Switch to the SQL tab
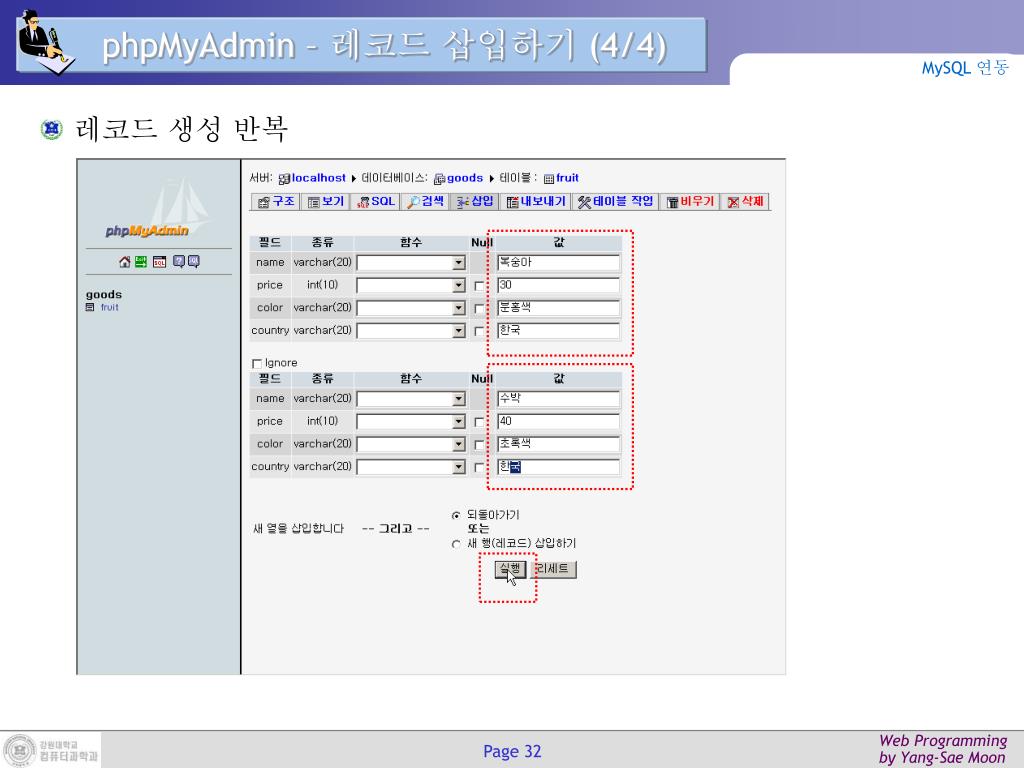 pyautogui.click(x=376, y=202)
